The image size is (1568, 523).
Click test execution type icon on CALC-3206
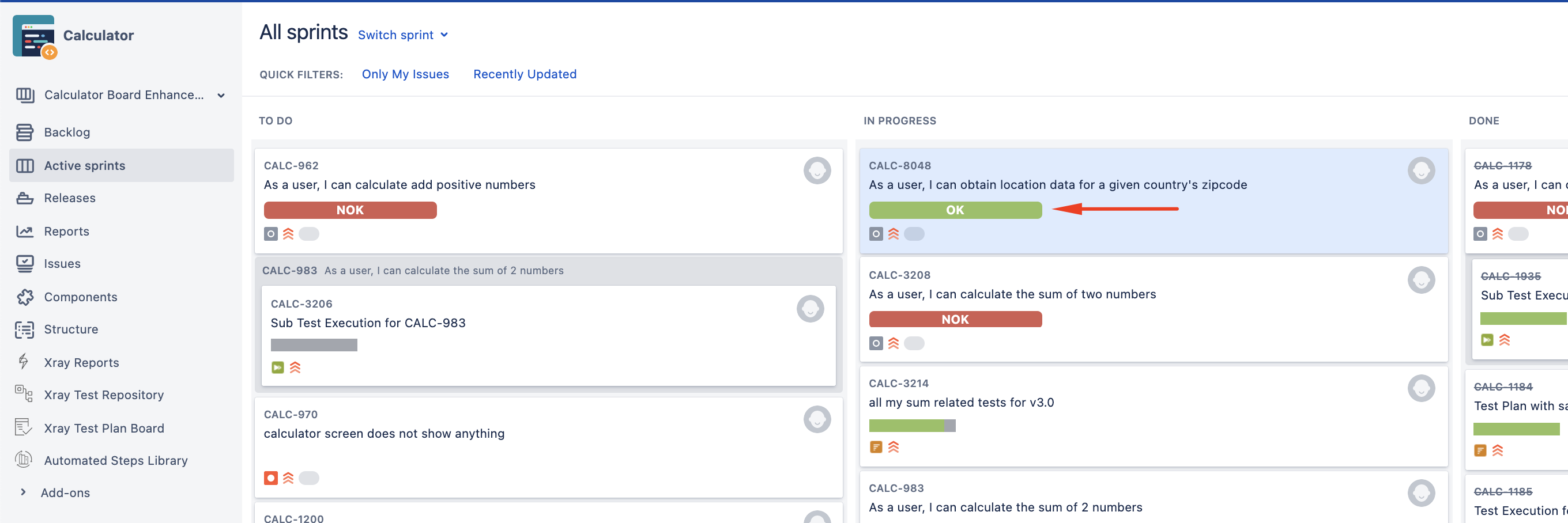(x=277, y=367)
